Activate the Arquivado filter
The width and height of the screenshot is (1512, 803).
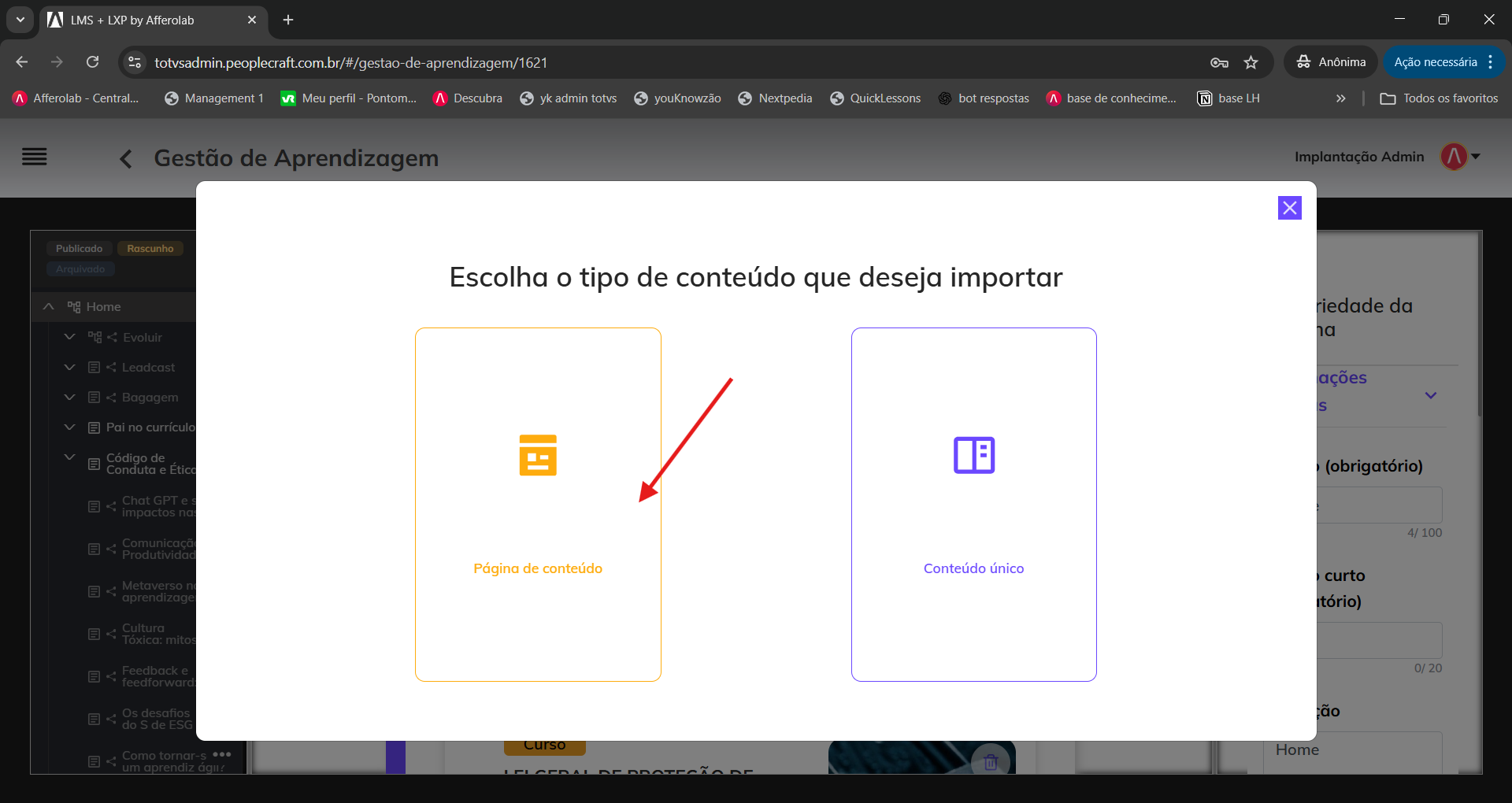pos(80,268)
